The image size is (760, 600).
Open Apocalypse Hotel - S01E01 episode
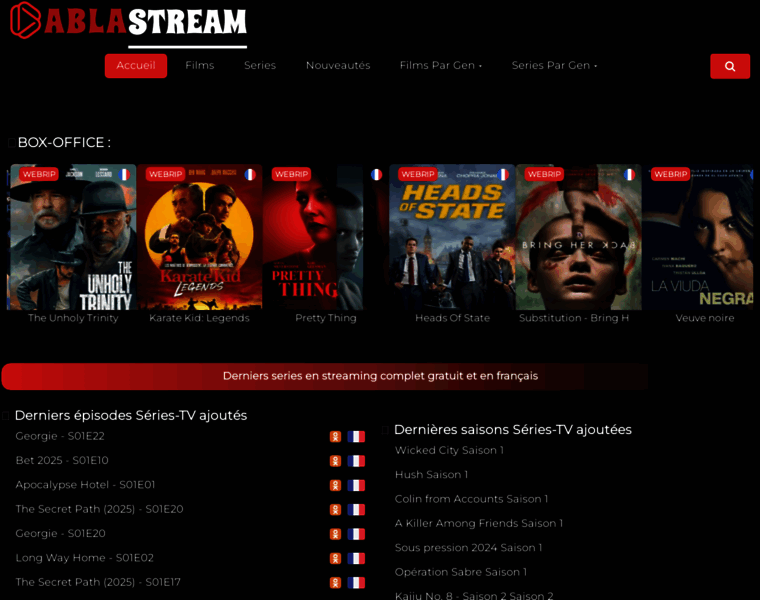[85, 485]
